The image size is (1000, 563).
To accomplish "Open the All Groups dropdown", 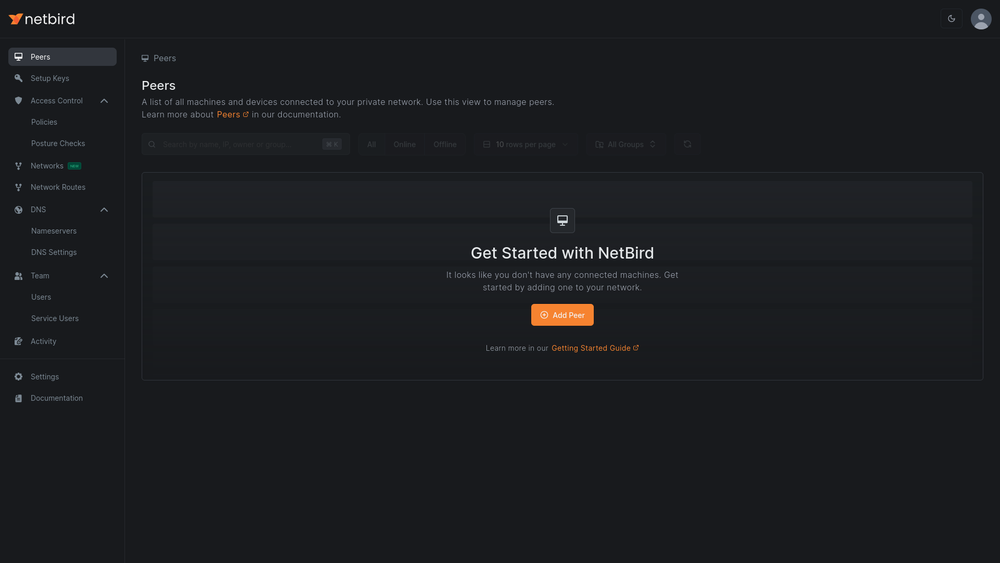I will [x=625, y=144].
